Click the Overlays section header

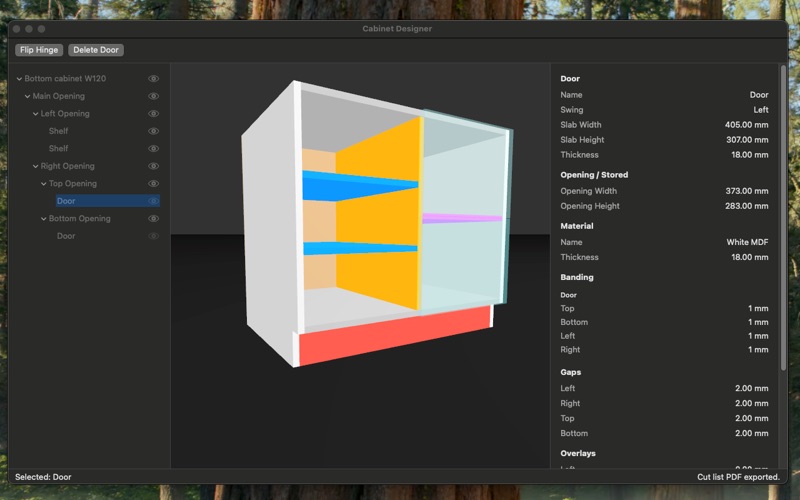coord(578,453)
